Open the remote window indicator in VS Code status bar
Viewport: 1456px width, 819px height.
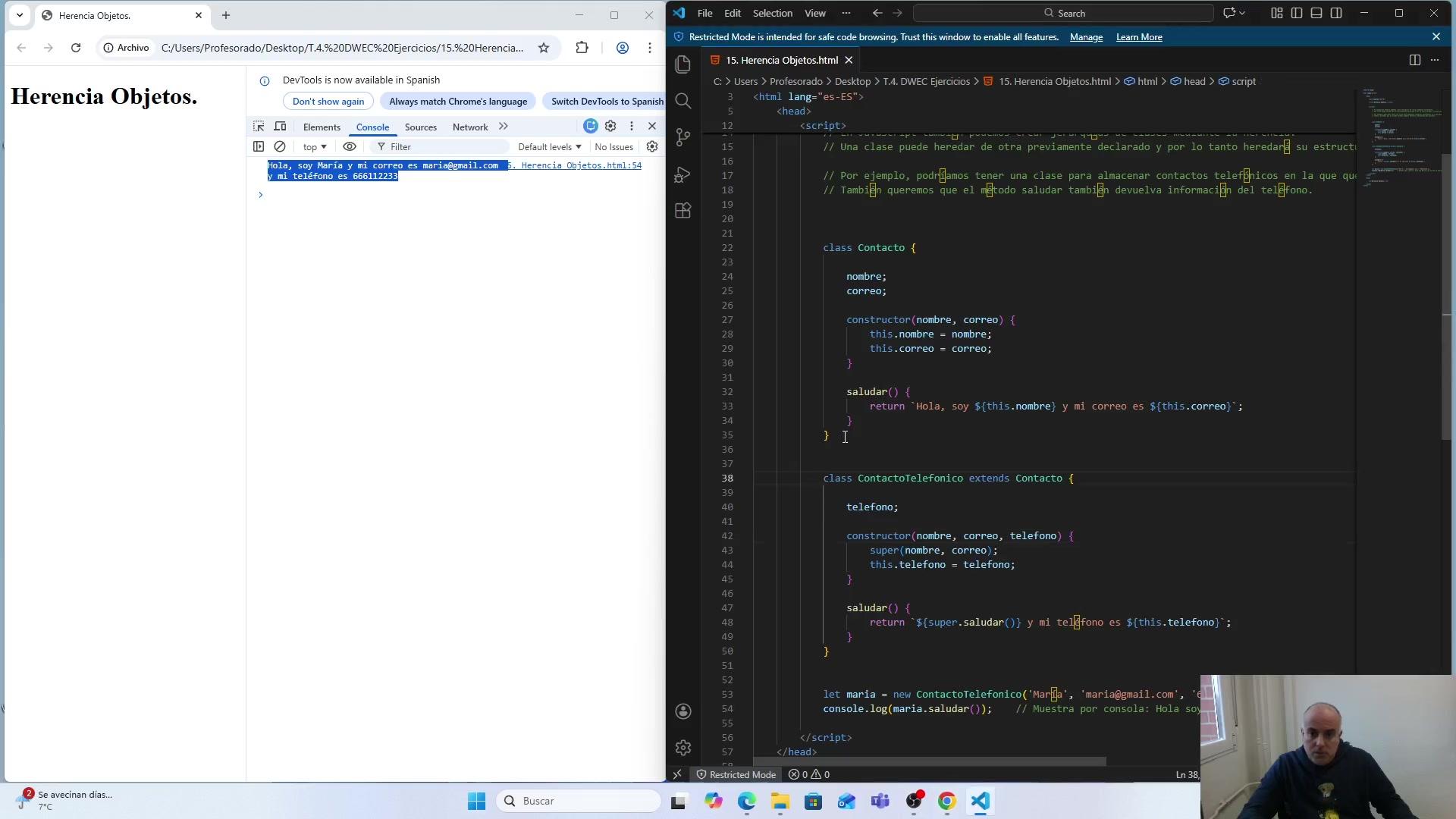pos(677,774)
